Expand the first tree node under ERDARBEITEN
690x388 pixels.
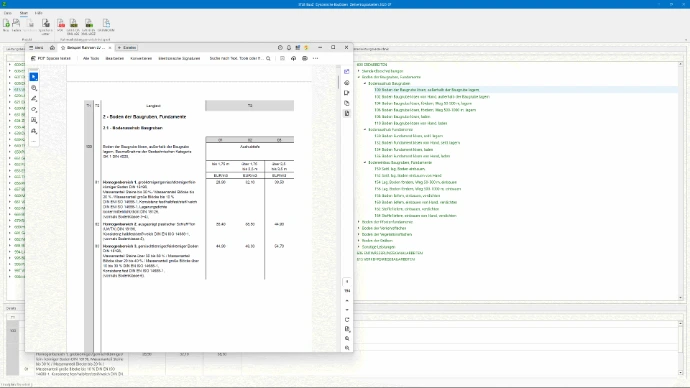tap(359, 71)
